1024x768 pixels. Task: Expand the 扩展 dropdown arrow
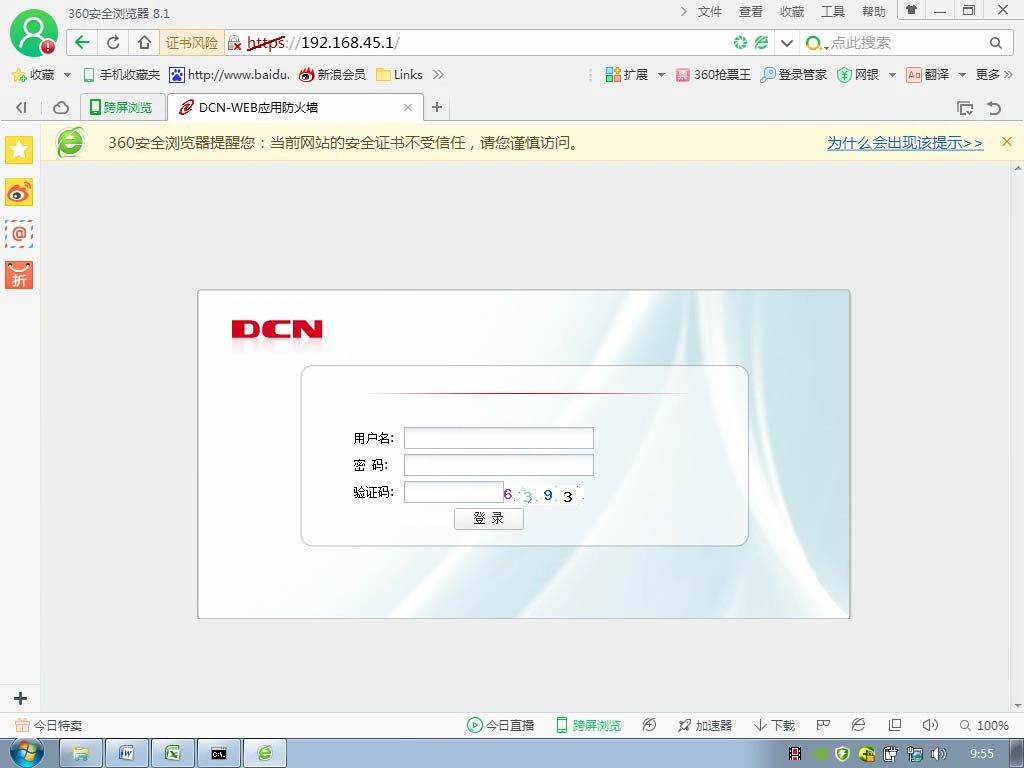661,75
